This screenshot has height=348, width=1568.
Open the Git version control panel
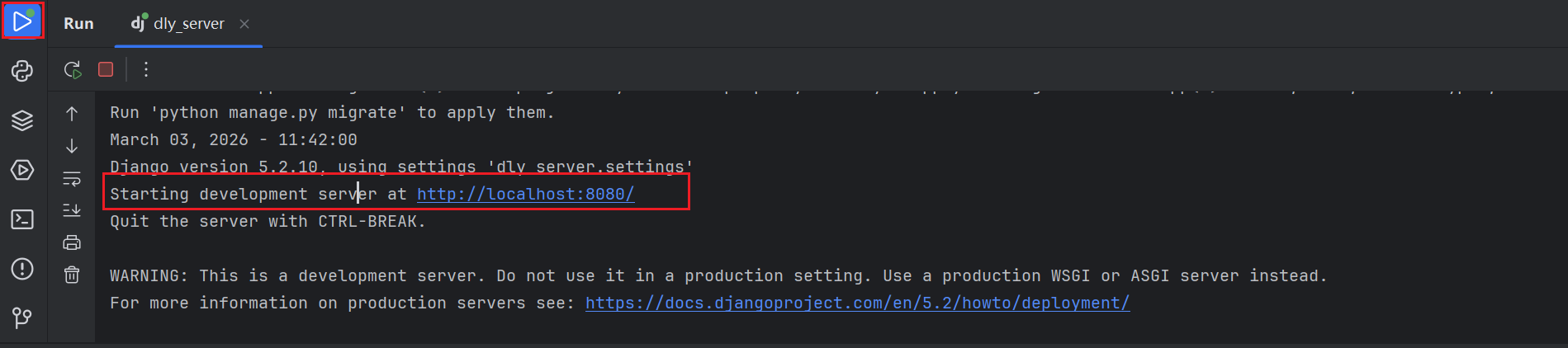point(22,317)
